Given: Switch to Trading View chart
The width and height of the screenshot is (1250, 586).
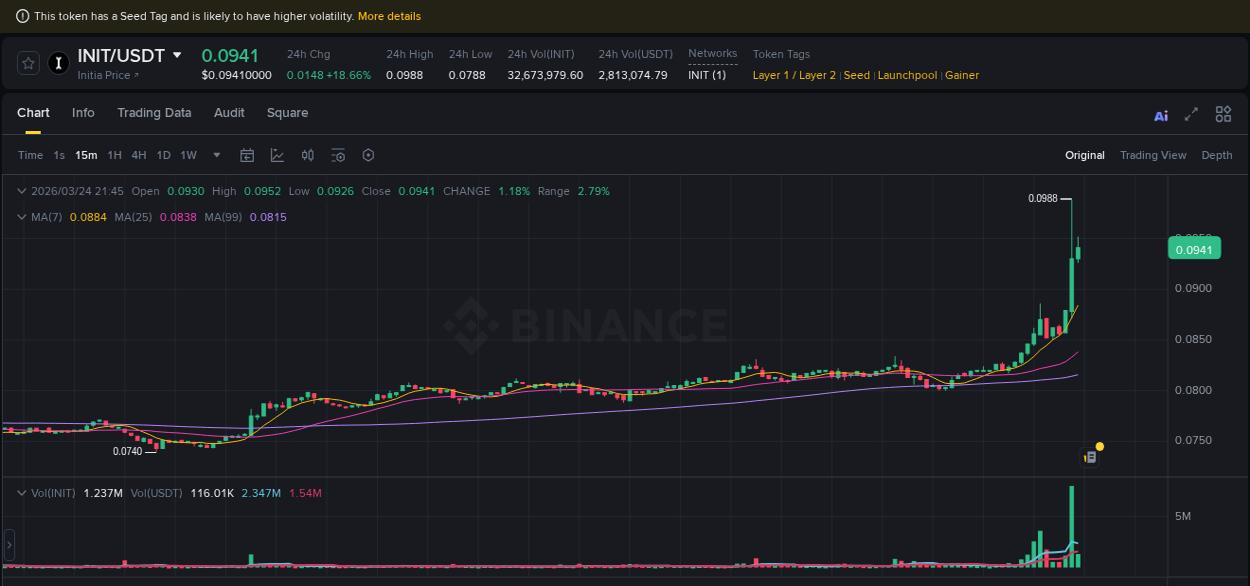Looking at the screenshot, I should click(1153, 155).
